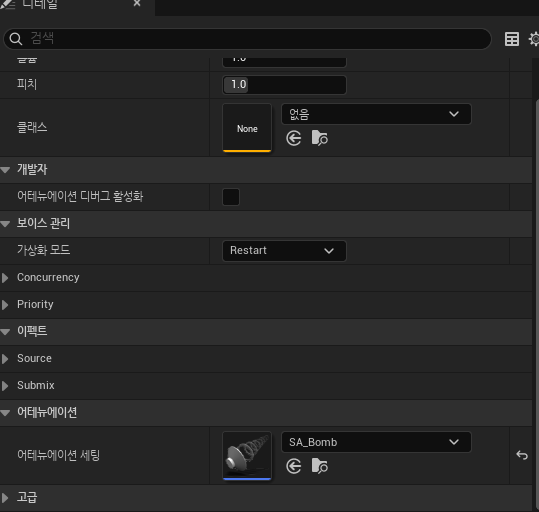The image size is (539, 512).
Task: Collapse the 어테뉴에이션 section
Action: pyautogui.click(x=5, y=413)
